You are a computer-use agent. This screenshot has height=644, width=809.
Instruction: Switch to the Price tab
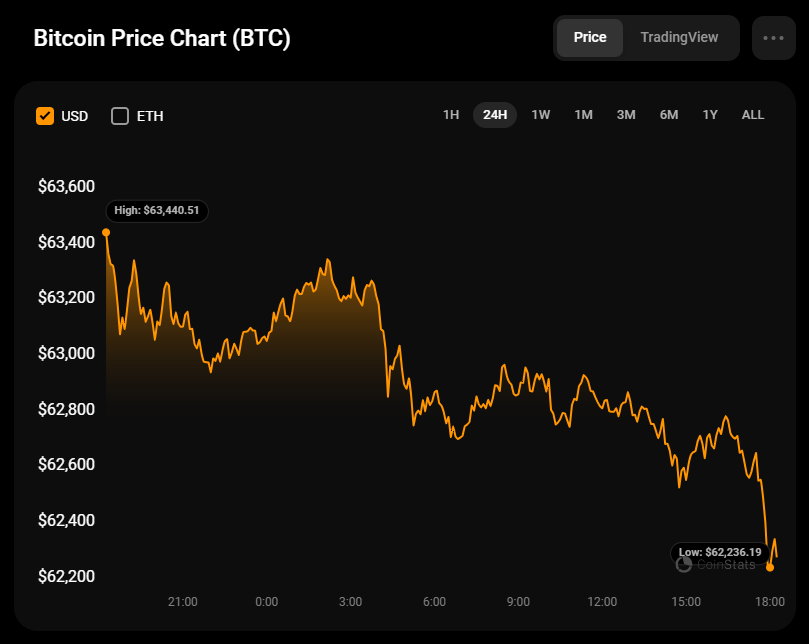pyautogui.click(x=590, y=38)
